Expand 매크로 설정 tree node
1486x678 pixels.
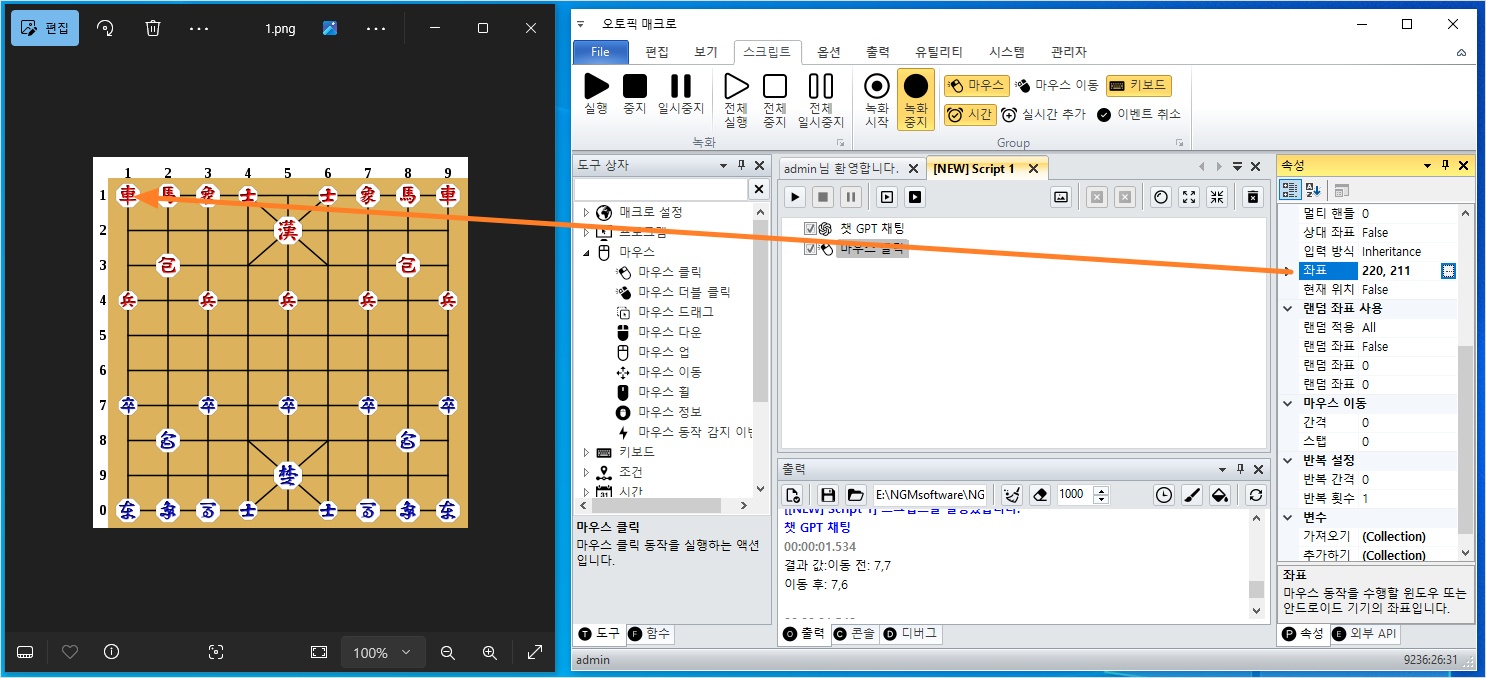click(587, 212)
